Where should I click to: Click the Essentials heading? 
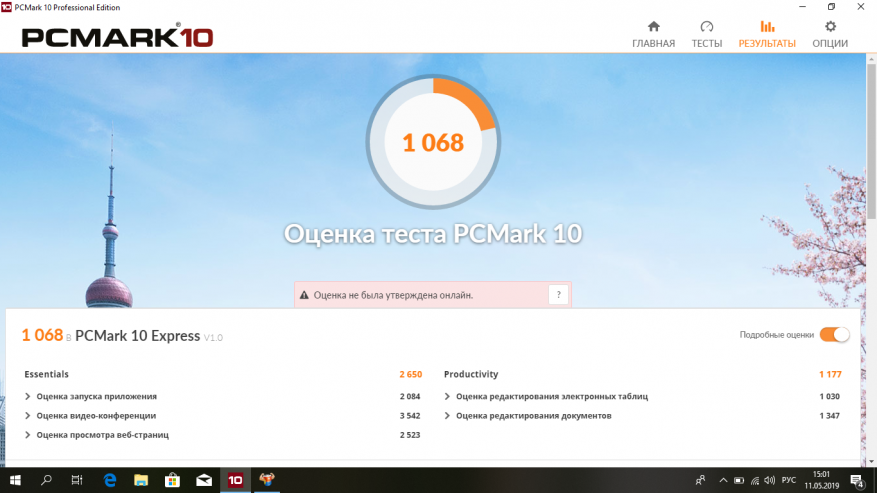46,374
